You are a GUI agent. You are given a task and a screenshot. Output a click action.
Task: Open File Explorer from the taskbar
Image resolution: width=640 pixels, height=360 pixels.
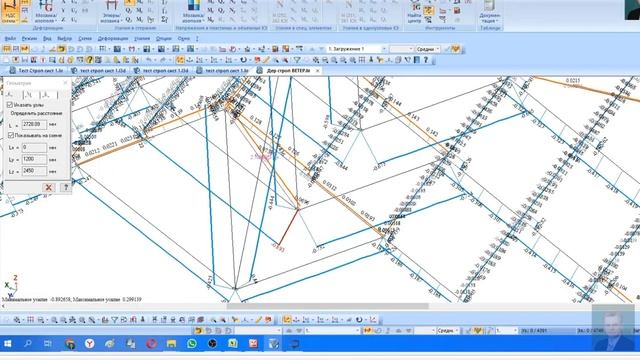tap(171, 344)
